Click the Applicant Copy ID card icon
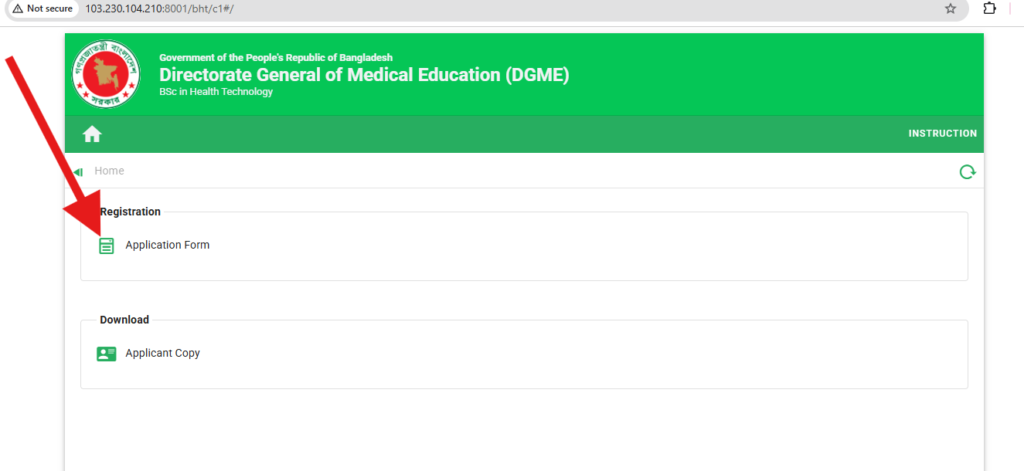Image resolution: width=1024 pixels, height=471 pixels. pos(107,354)
